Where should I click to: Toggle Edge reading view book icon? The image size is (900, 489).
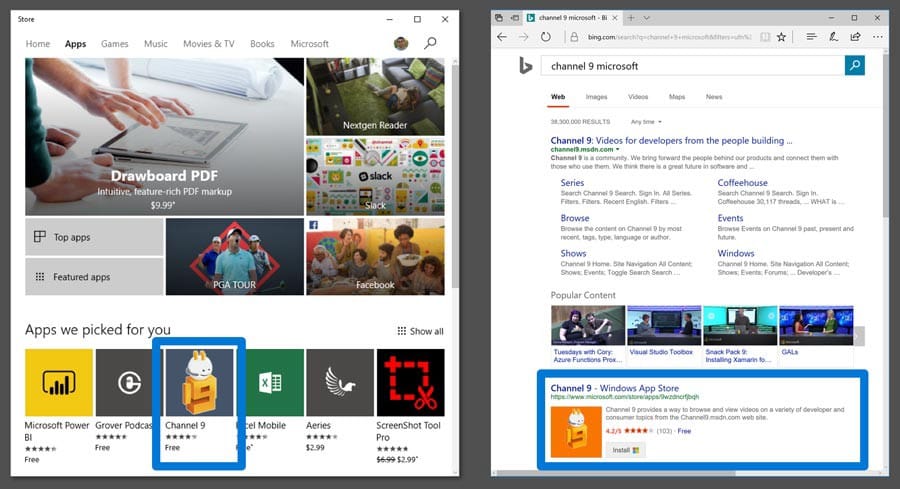[765, 37]
